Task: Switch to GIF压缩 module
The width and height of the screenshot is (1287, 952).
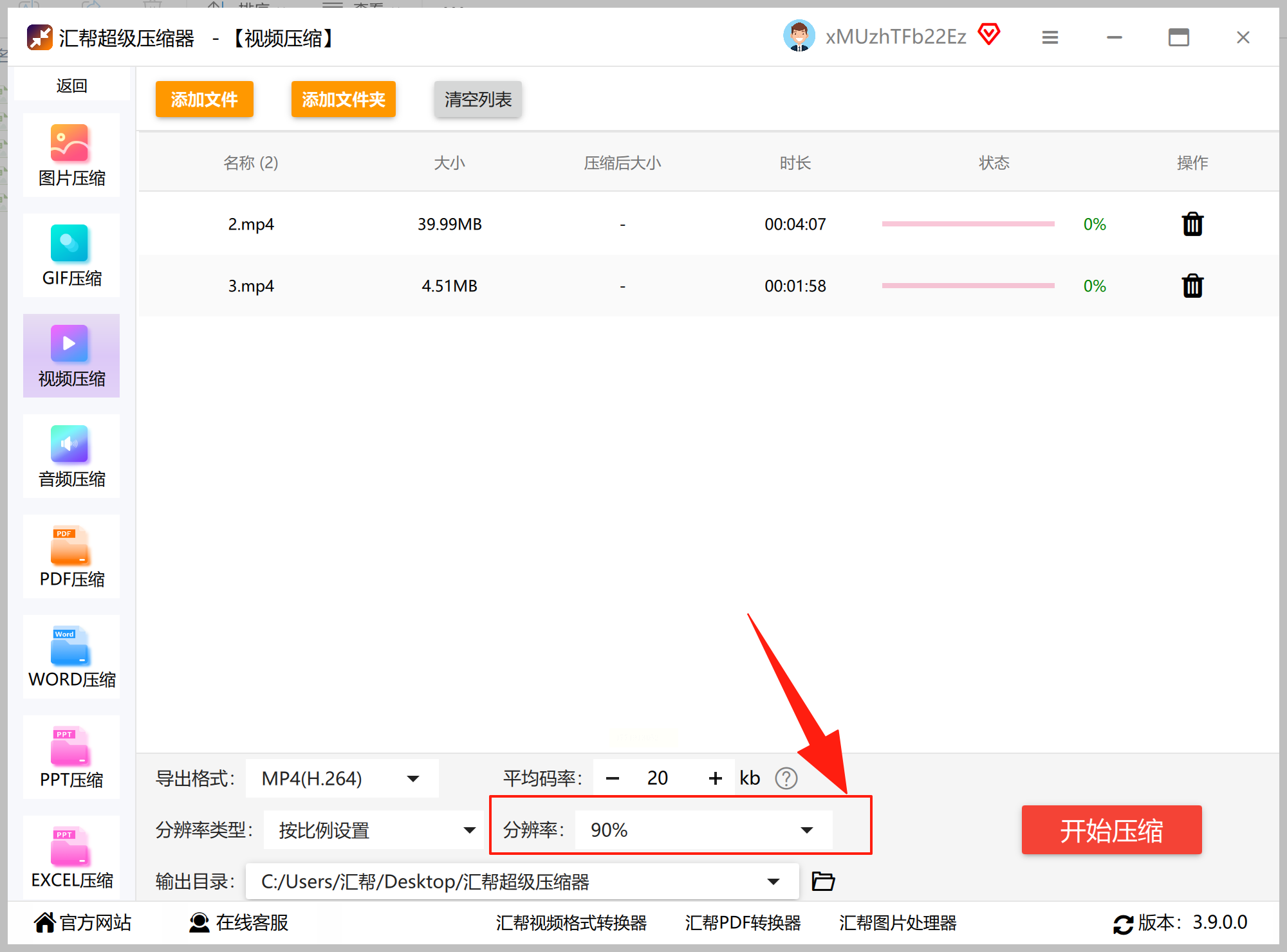Action: 71,256
